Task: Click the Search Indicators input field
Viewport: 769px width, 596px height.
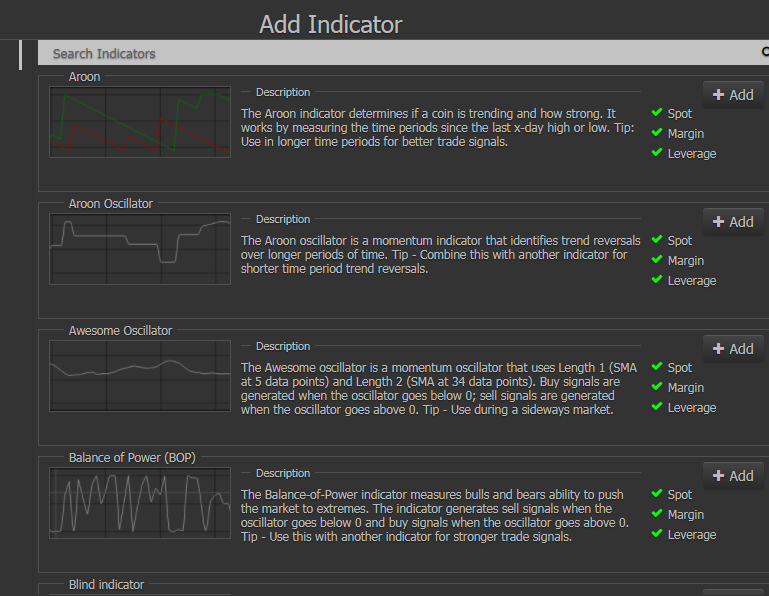Action: [x=402, y=53]
